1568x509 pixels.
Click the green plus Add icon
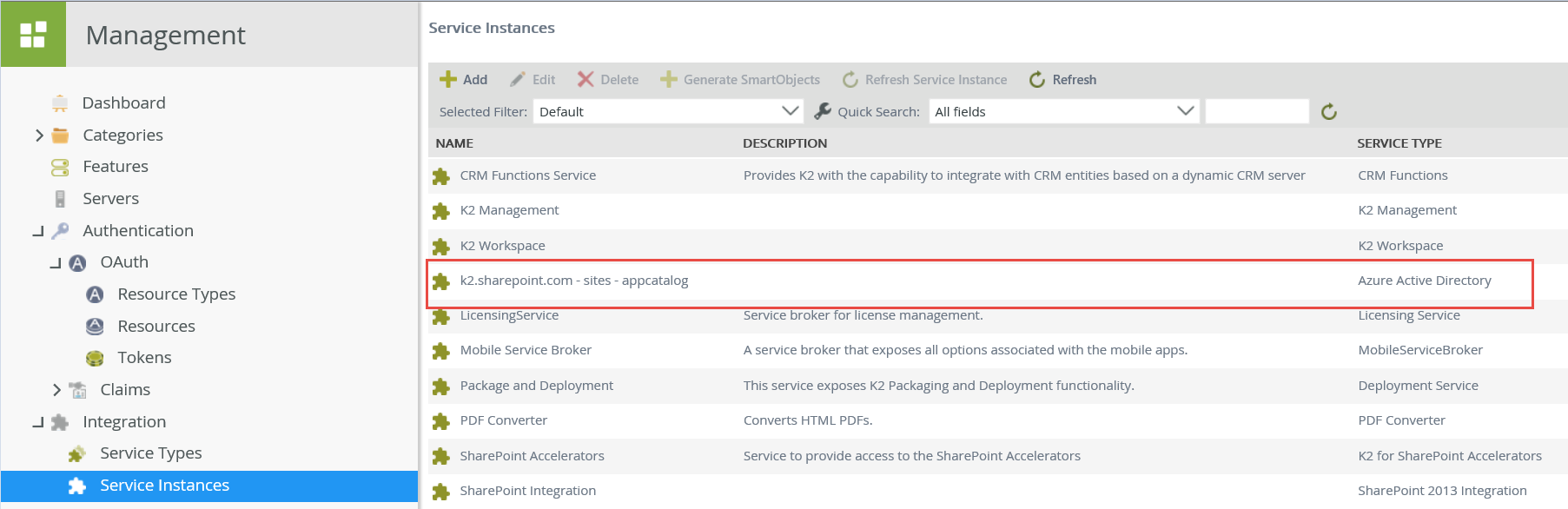(448, 80)
